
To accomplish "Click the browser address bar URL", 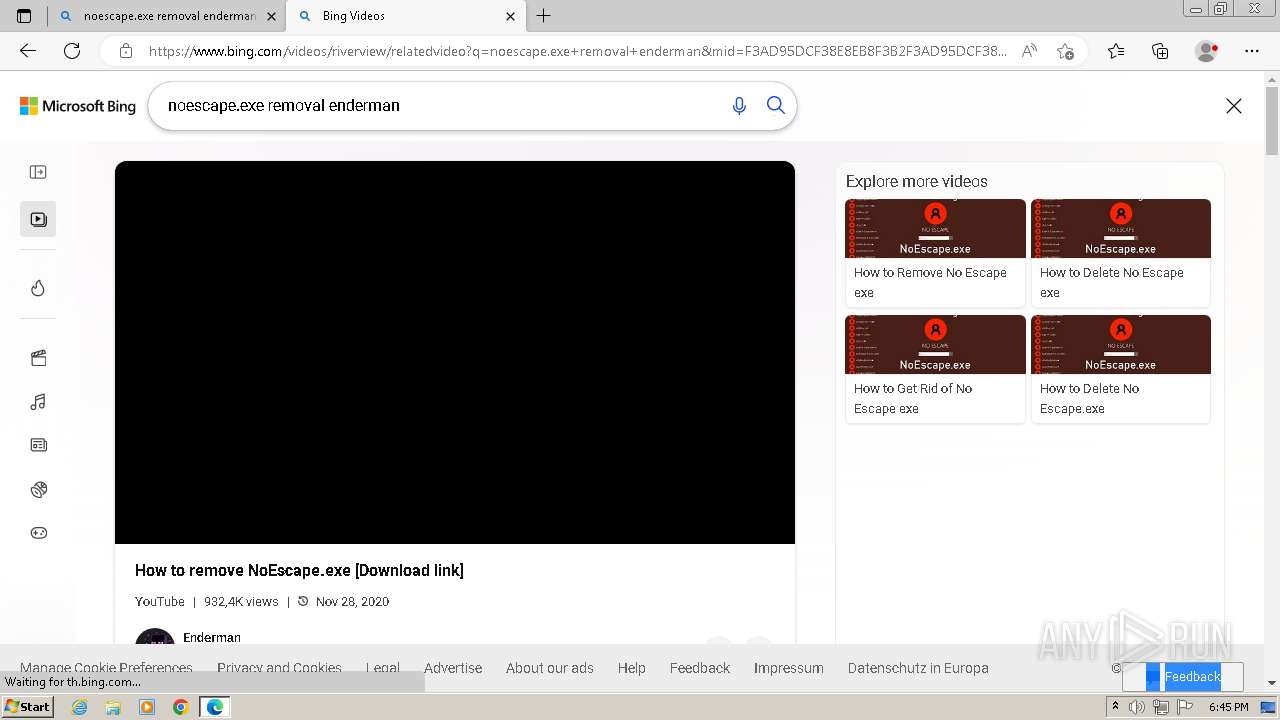I will (x=578, y=51).
